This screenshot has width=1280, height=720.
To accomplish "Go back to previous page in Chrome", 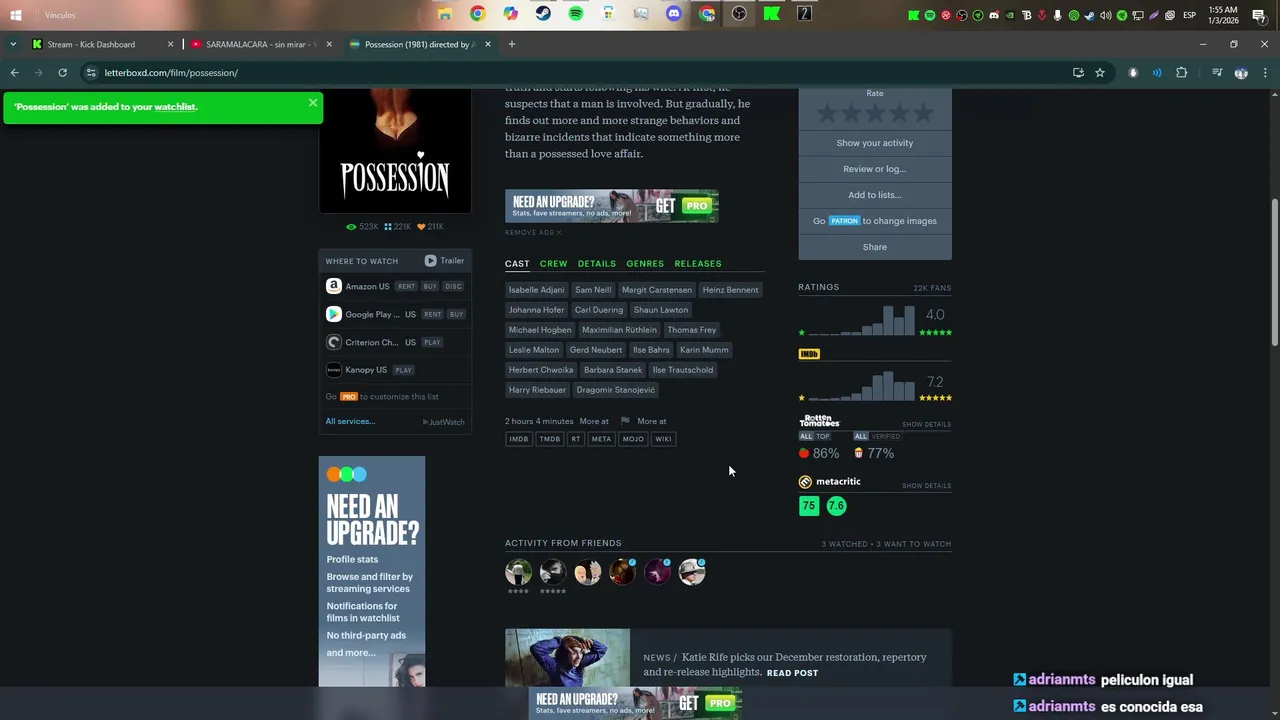I will (x=14, y=73).
